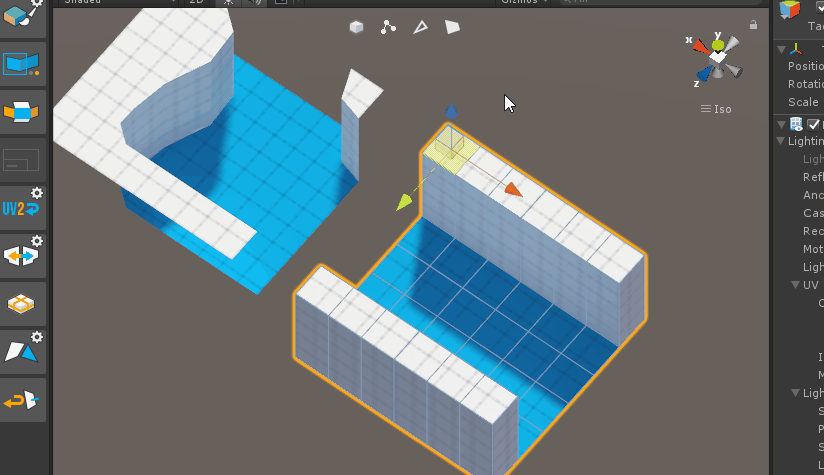Generate UV2 lightmap UVs
This screenshot has width=824, height=475.
pos(21,209)
